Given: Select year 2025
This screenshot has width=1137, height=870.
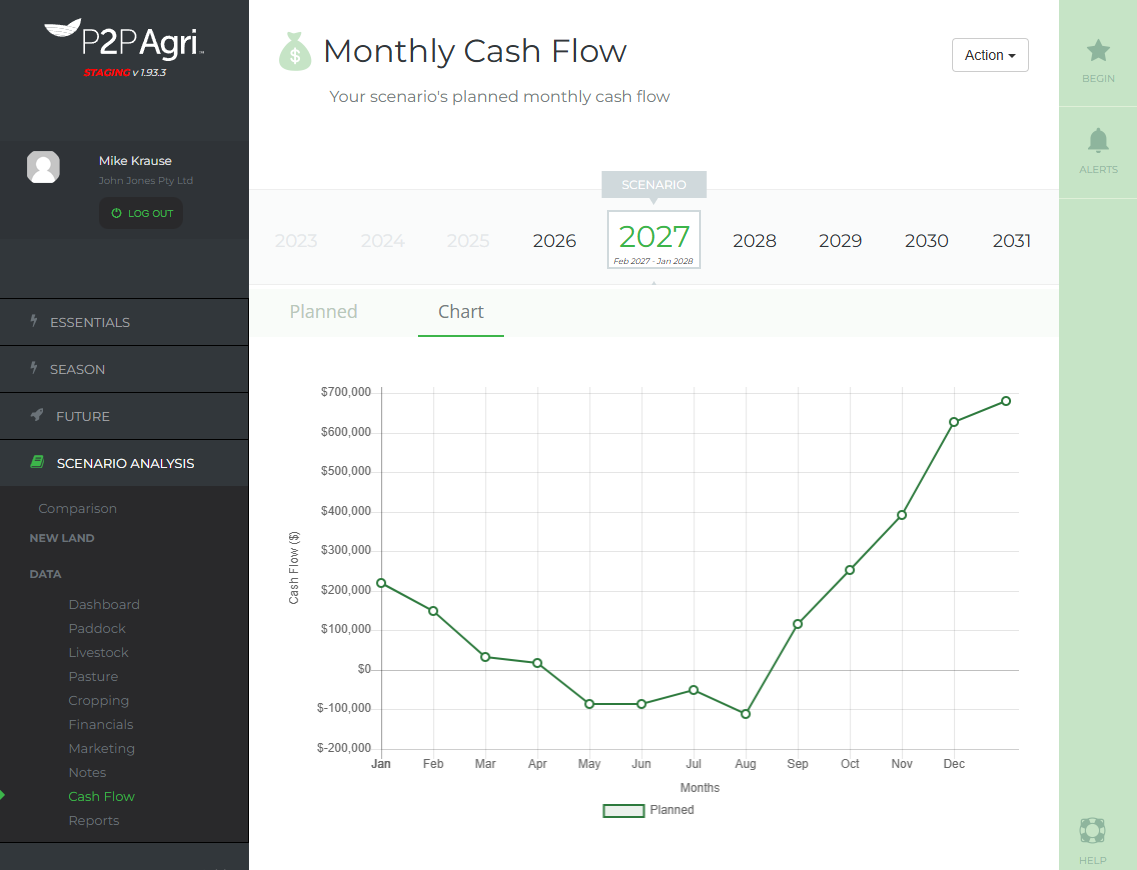Looking at the screenshot, I should (x=468, y=241).
